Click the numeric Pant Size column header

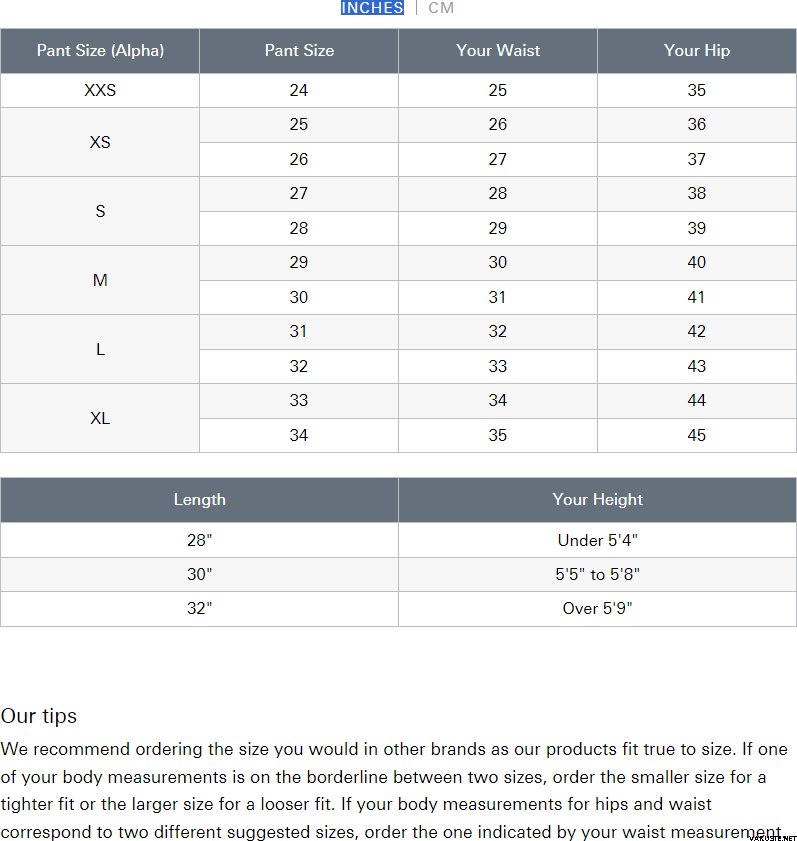pyautogui.click(x=299, y=50)
